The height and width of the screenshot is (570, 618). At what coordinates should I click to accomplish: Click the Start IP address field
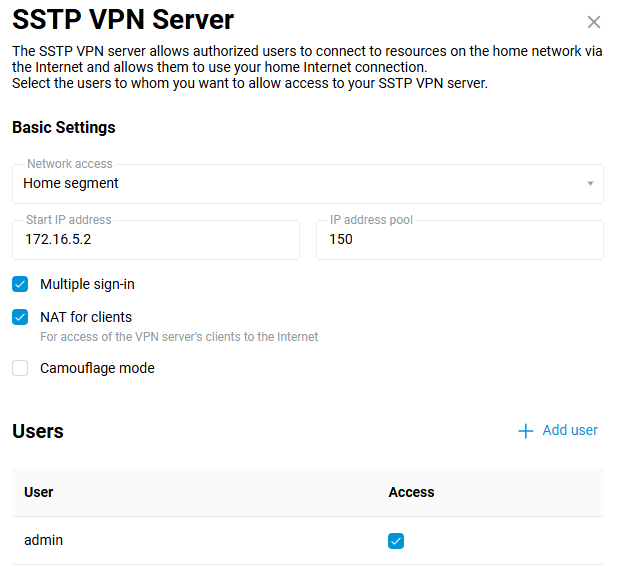point(156,240)
